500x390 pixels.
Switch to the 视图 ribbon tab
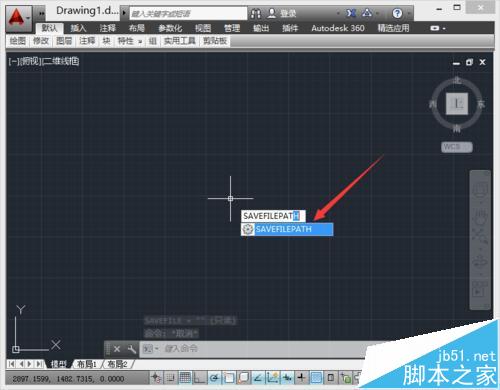click(x=203, y=28)
